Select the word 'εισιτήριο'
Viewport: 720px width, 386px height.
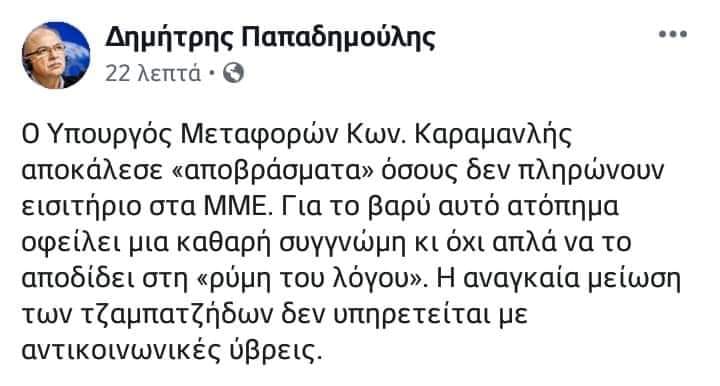(81, 207)
